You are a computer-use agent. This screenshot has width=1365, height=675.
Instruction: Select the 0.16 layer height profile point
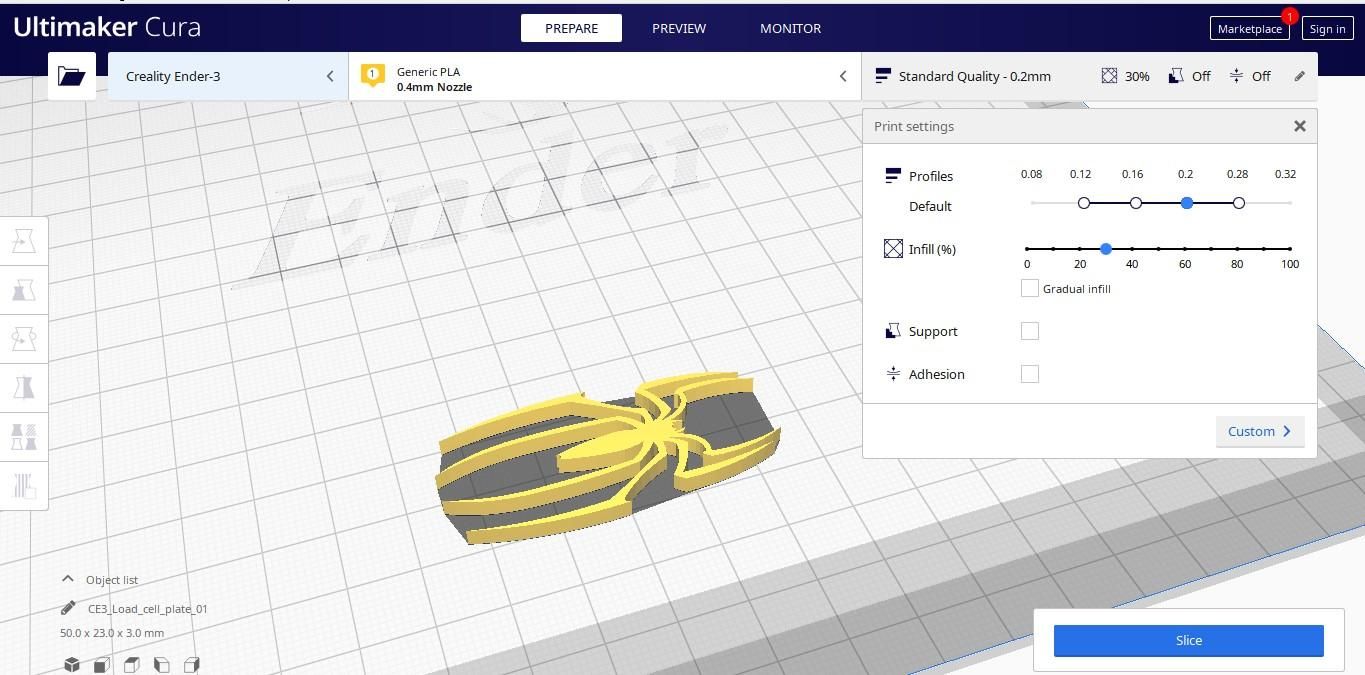[x=1135, y=203]
